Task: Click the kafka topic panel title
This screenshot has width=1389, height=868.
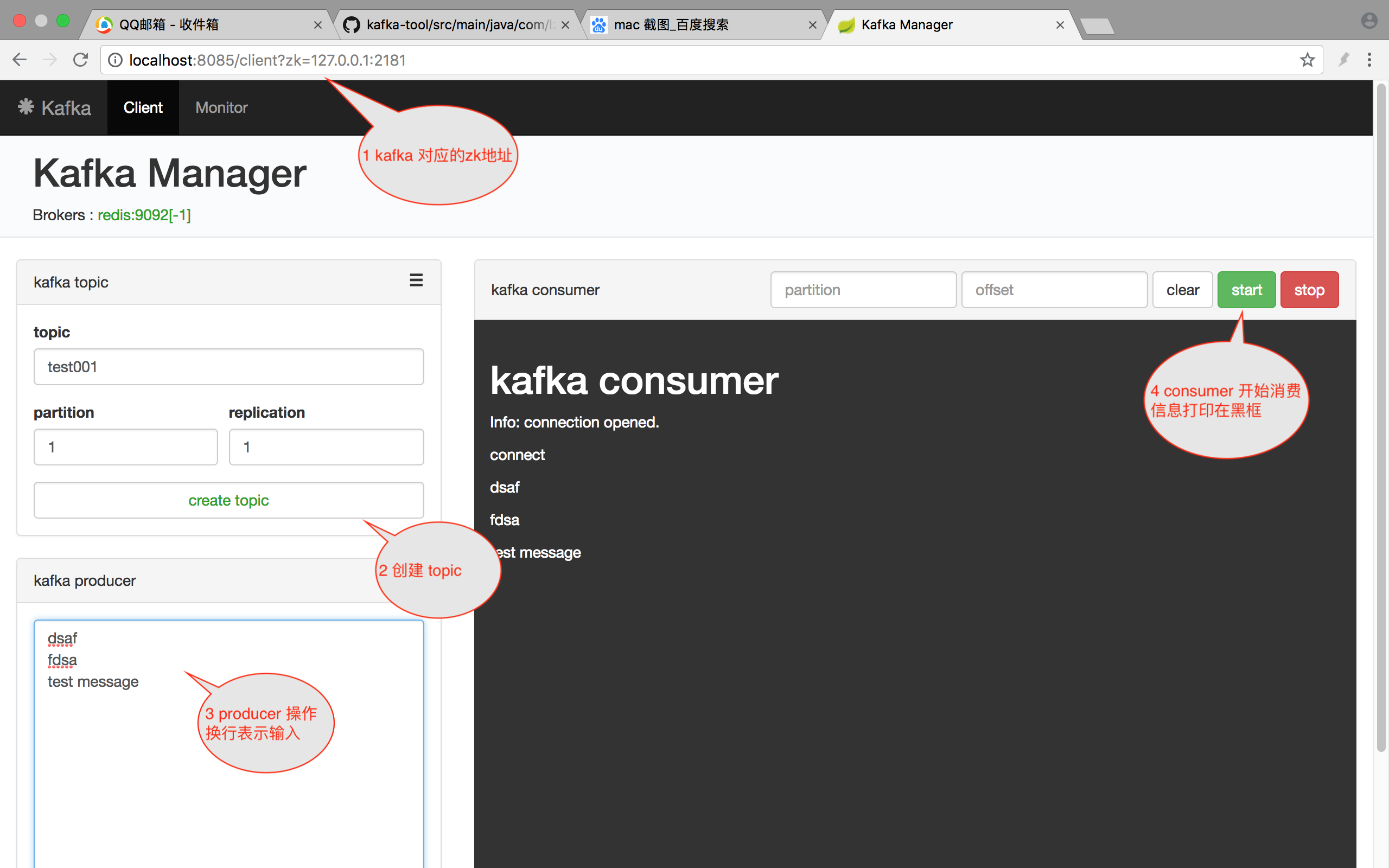Action: (71, 282)
